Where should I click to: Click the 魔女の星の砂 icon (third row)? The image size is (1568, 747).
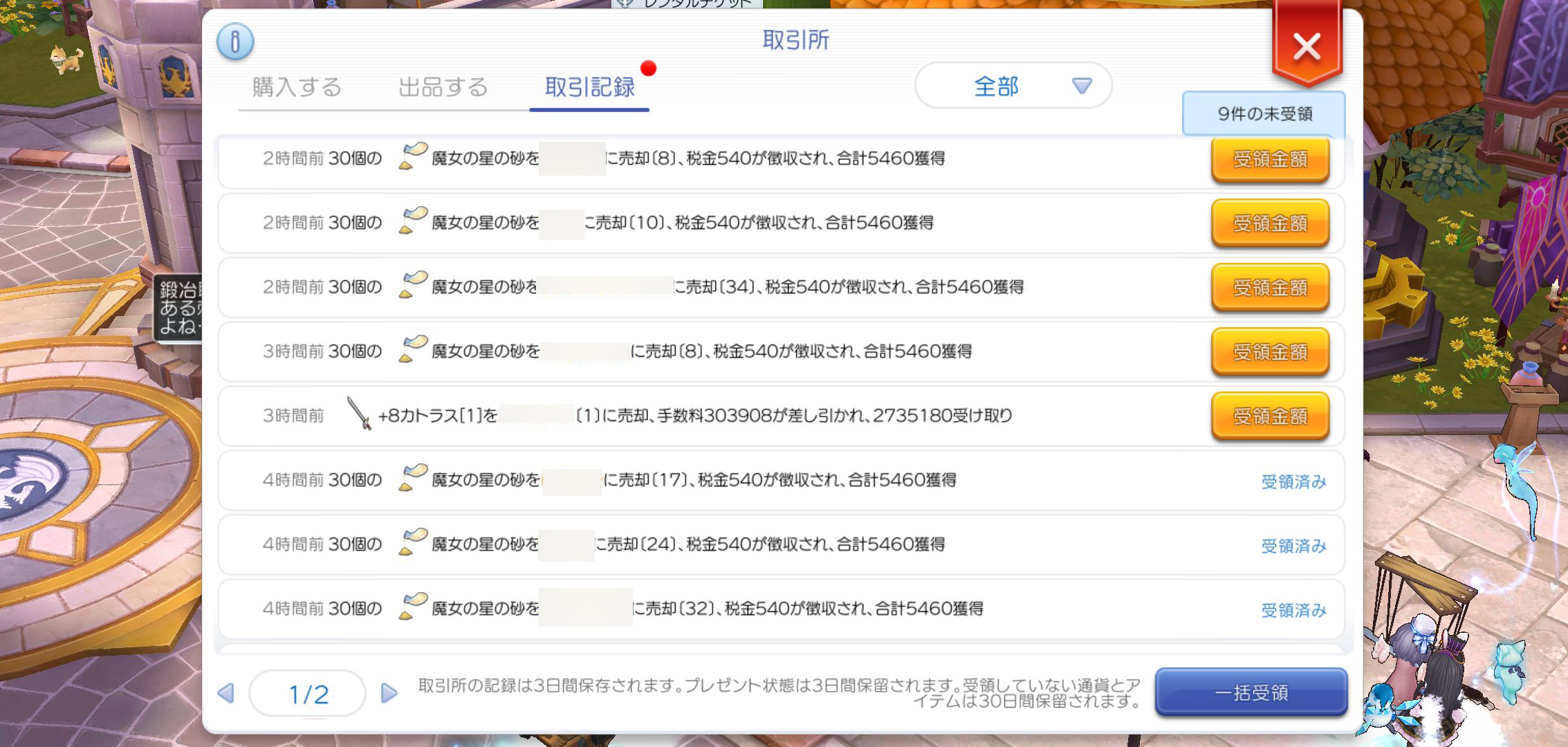[411, 287]
